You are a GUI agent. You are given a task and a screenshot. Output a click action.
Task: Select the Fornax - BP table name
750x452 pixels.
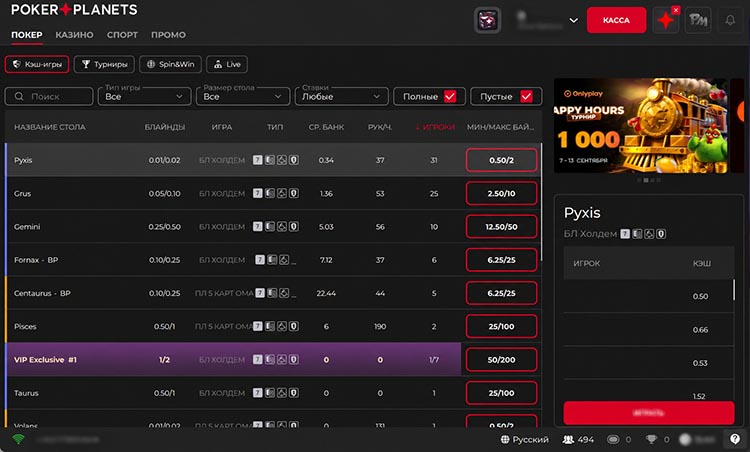point(36,260)
